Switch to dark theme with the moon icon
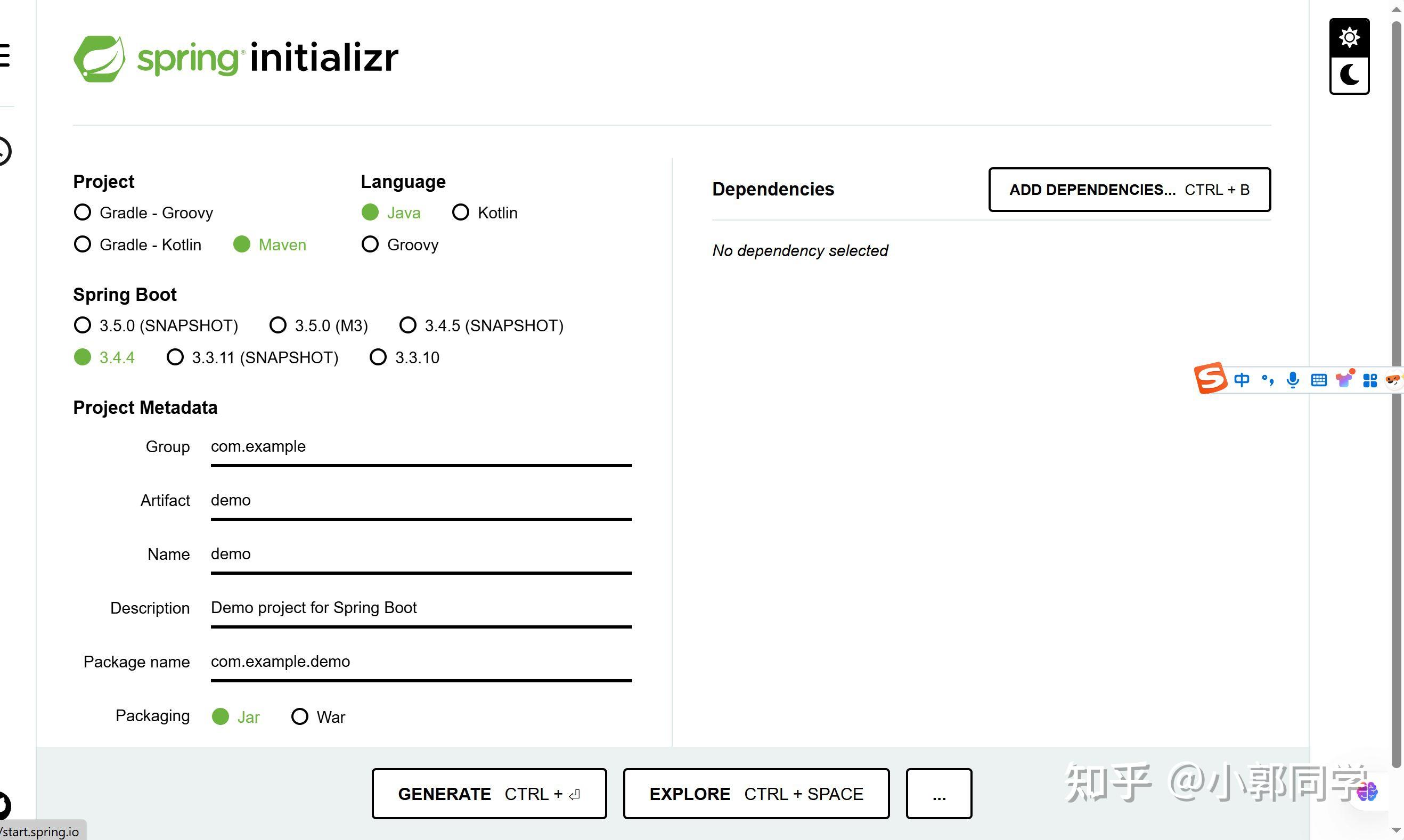 point(1349,75)
